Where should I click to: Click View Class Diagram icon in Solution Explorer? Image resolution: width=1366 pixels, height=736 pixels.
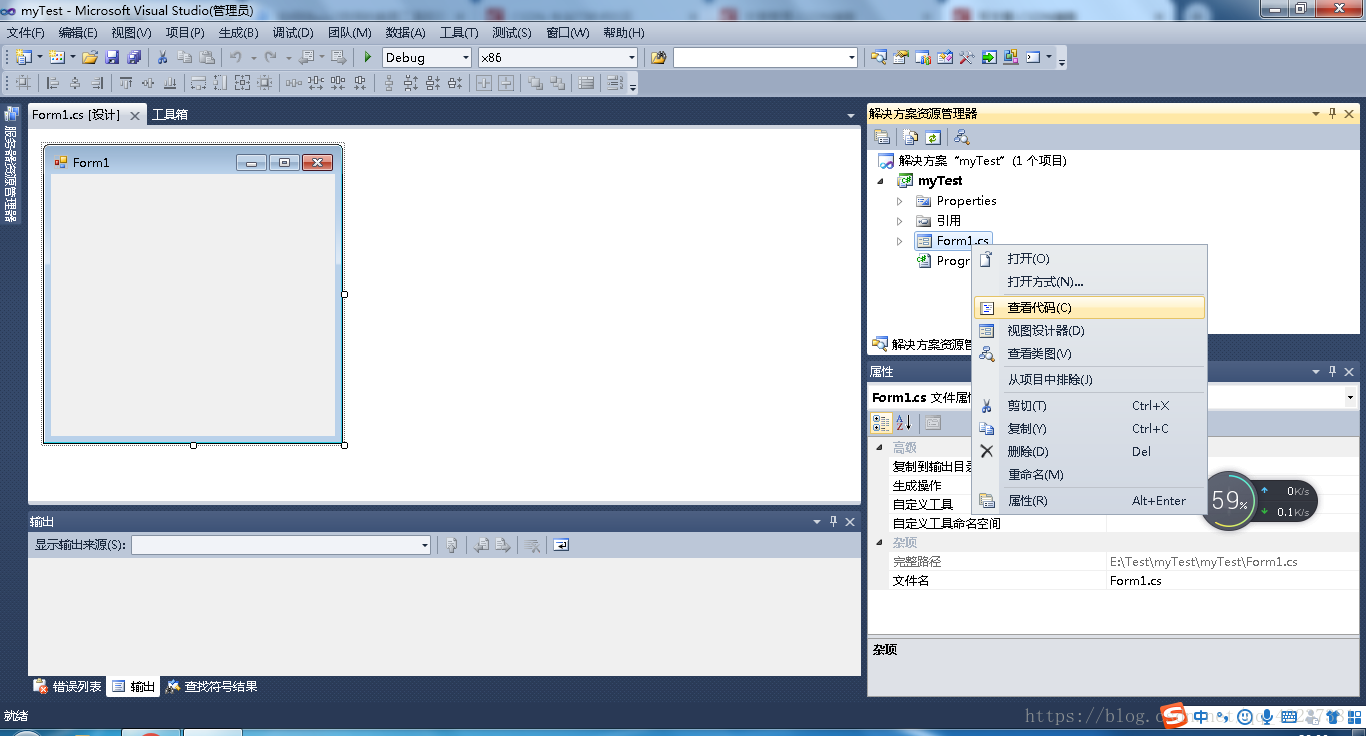(962, 137)
